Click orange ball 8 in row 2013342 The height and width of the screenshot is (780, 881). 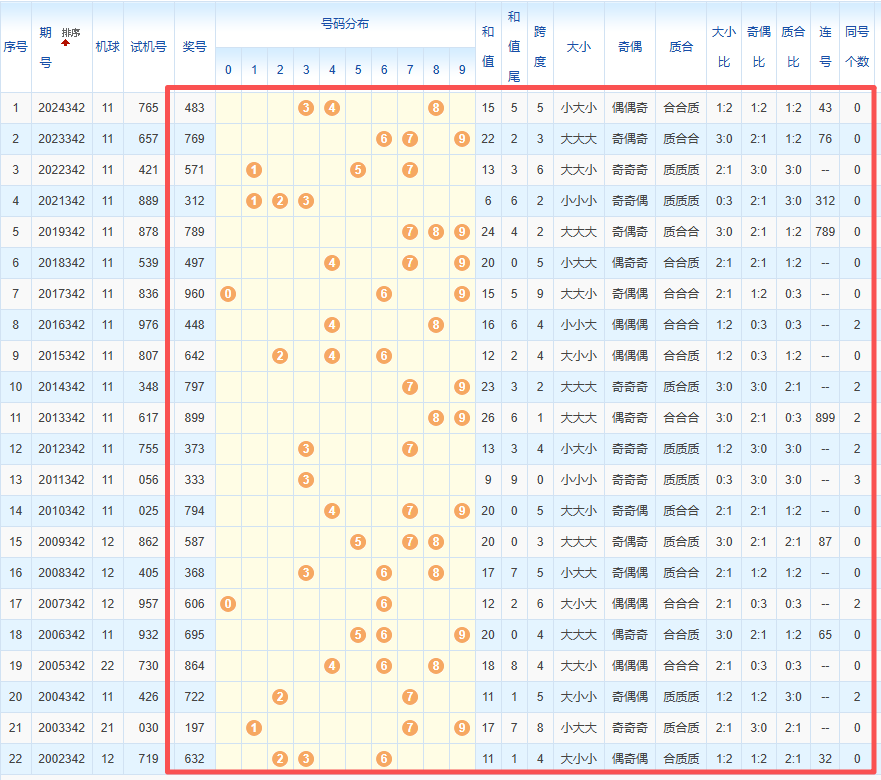[436, 418]
